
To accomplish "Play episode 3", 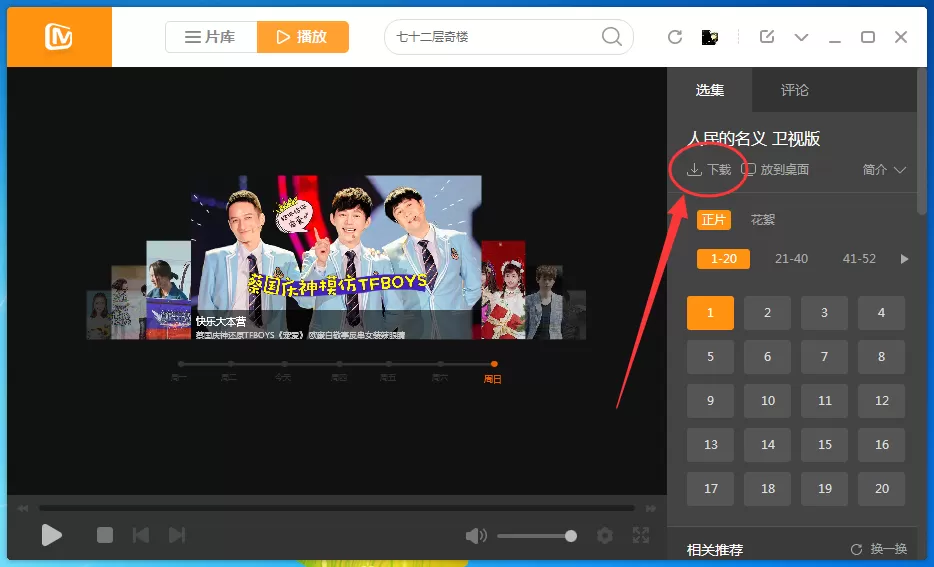I will click(x=824, y=313).
